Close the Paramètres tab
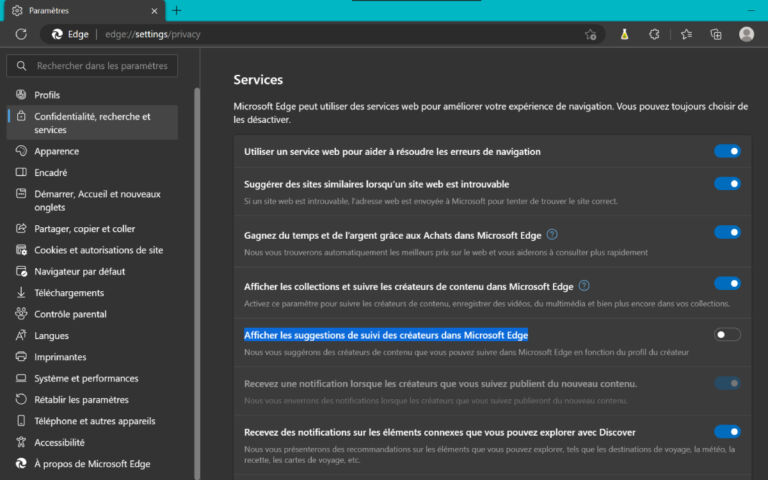This screenshot has height=480, width=768. pyautogui.click(x=154, y=11)
